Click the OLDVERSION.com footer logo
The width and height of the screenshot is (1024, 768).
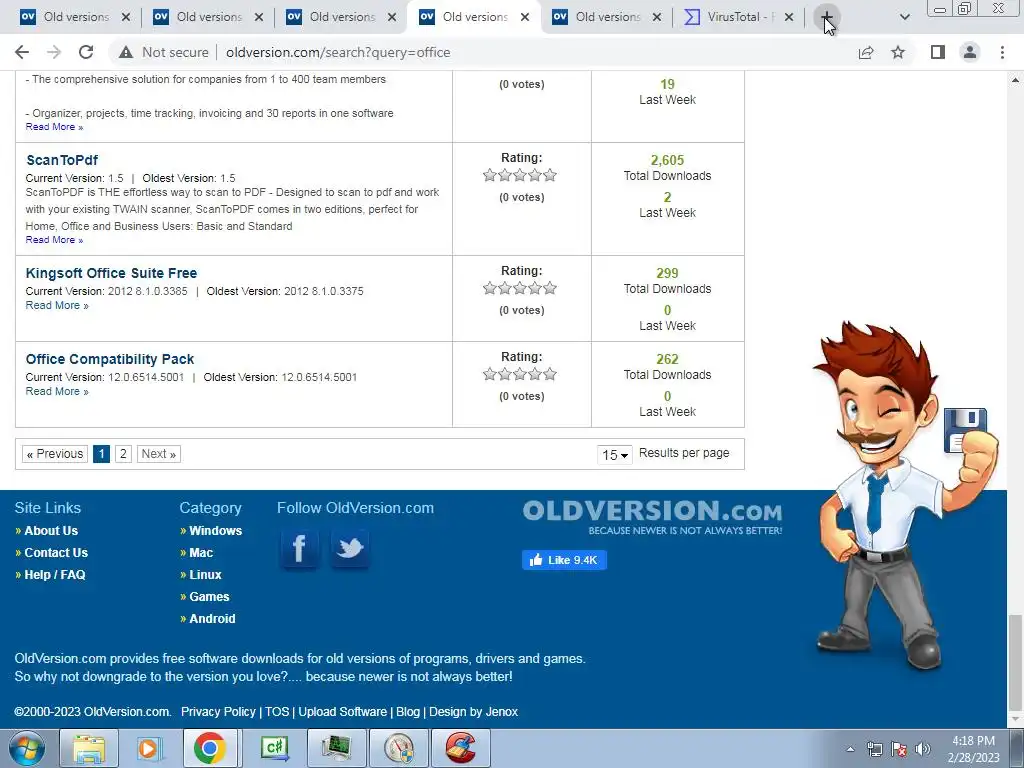tap(652, 517)
